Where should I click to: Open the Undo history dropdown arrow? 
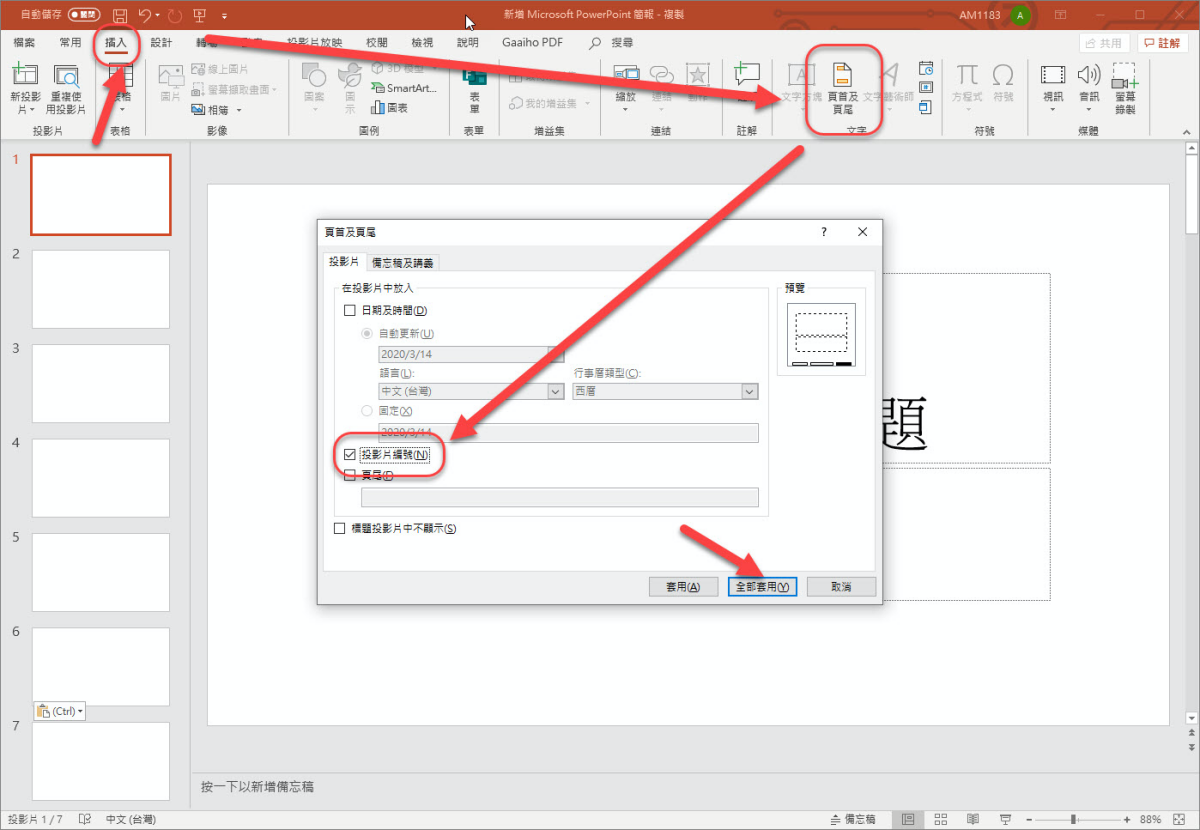pyautogui.click(x=157, y=16)
